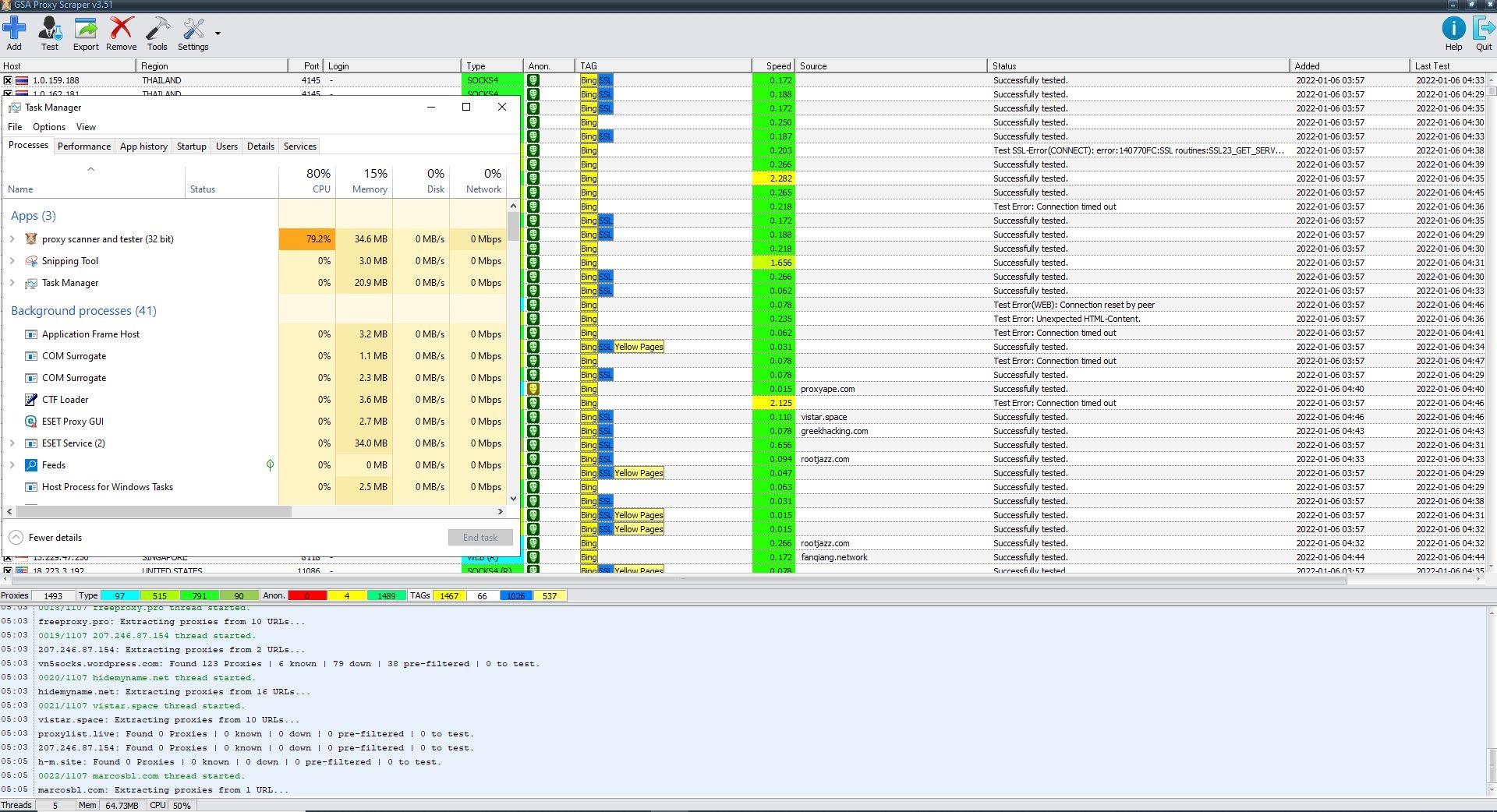This screenshot has height=812, width=1497.
Task: Collapse view with Fewer details
Action: 45,538
